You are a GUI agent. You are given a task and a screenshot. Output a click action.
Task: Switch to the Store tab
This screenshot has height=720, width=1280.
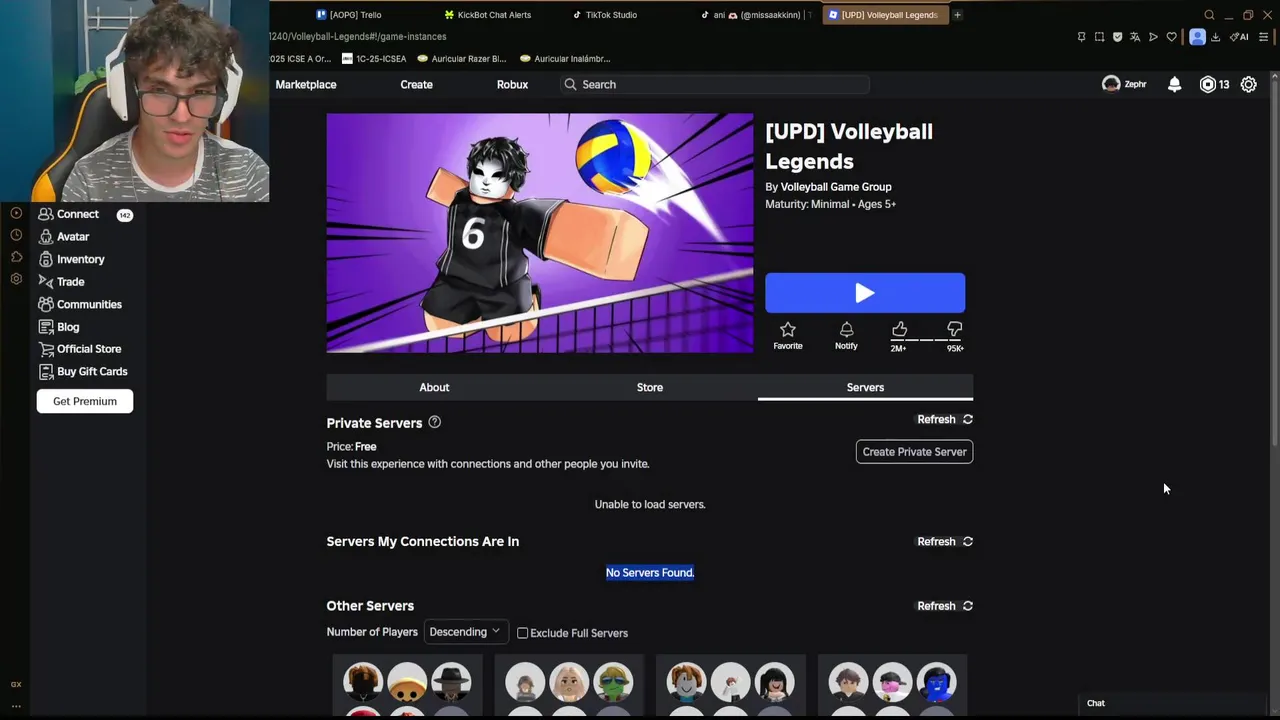pos(650,387)
